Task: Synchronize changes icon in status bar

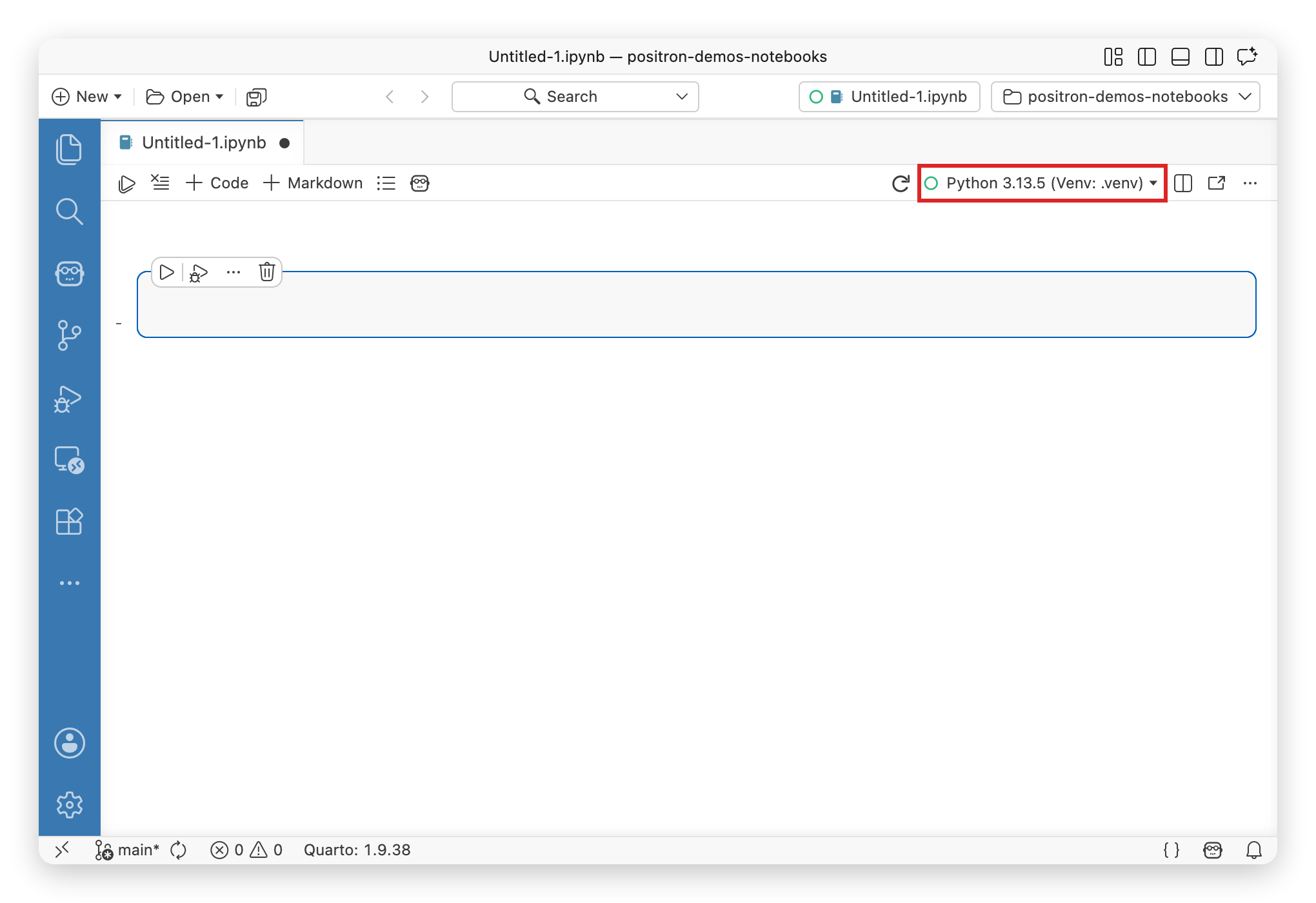Action: tap(179, 850)
